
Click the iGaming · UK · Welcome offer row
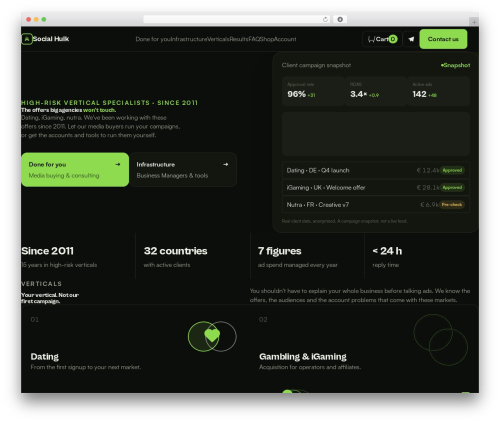(x=376, y=187)
